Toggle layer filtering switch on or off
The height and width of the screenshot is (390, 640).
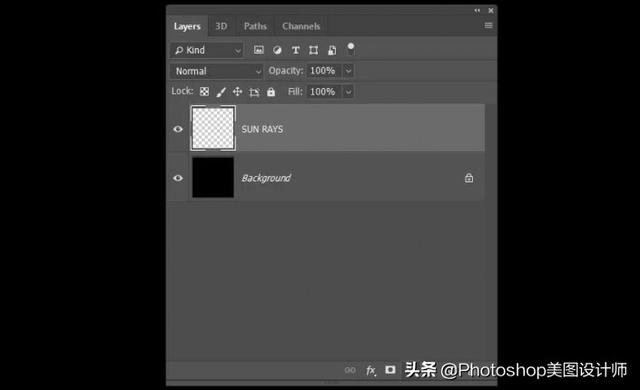[351, 49]
